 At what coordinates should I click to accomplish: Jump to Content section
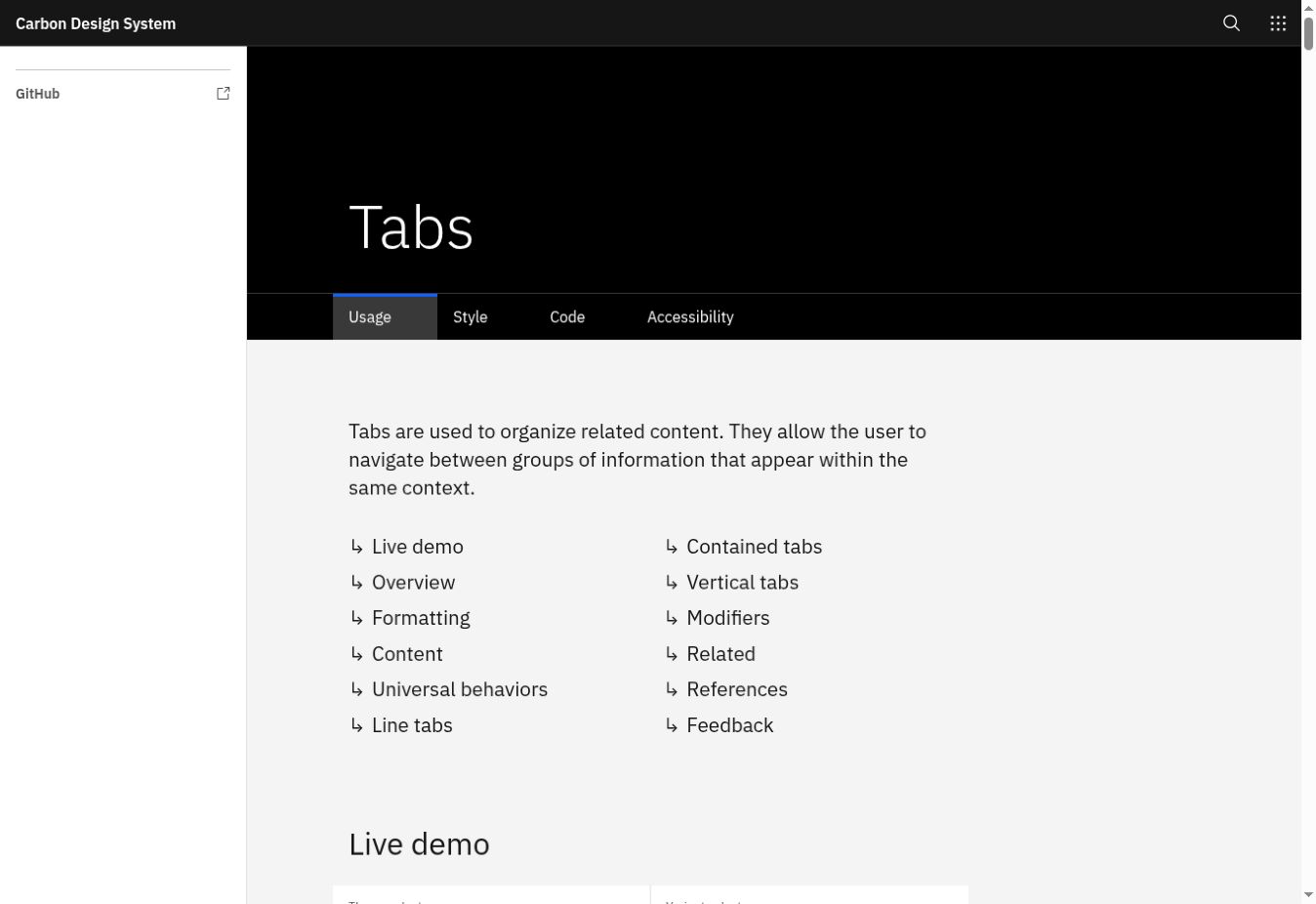click(407, 654)
